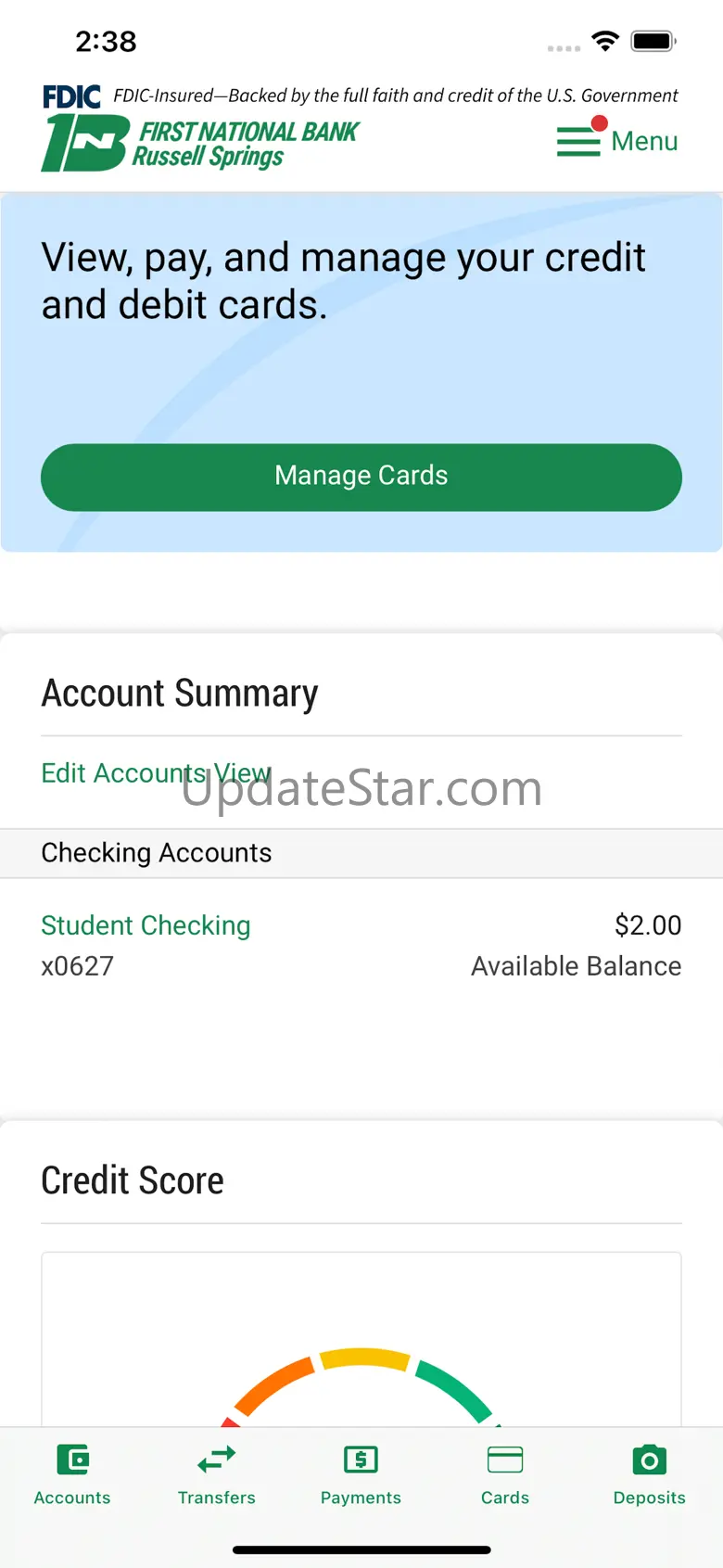Viewport: 723px width, 1568px height.
Task: Tap the Transfers arrows icon
Action: click(x=217, y=1460)
